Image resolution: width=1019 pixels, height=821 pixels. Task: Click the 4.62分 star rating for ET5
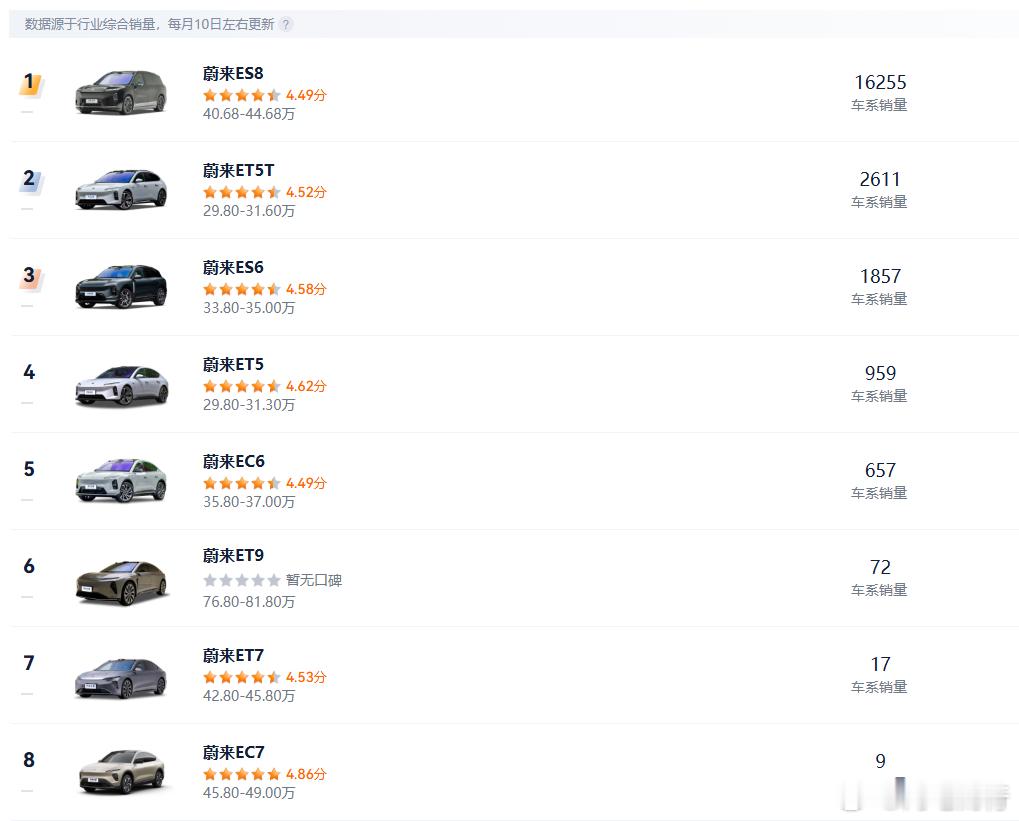264,386
